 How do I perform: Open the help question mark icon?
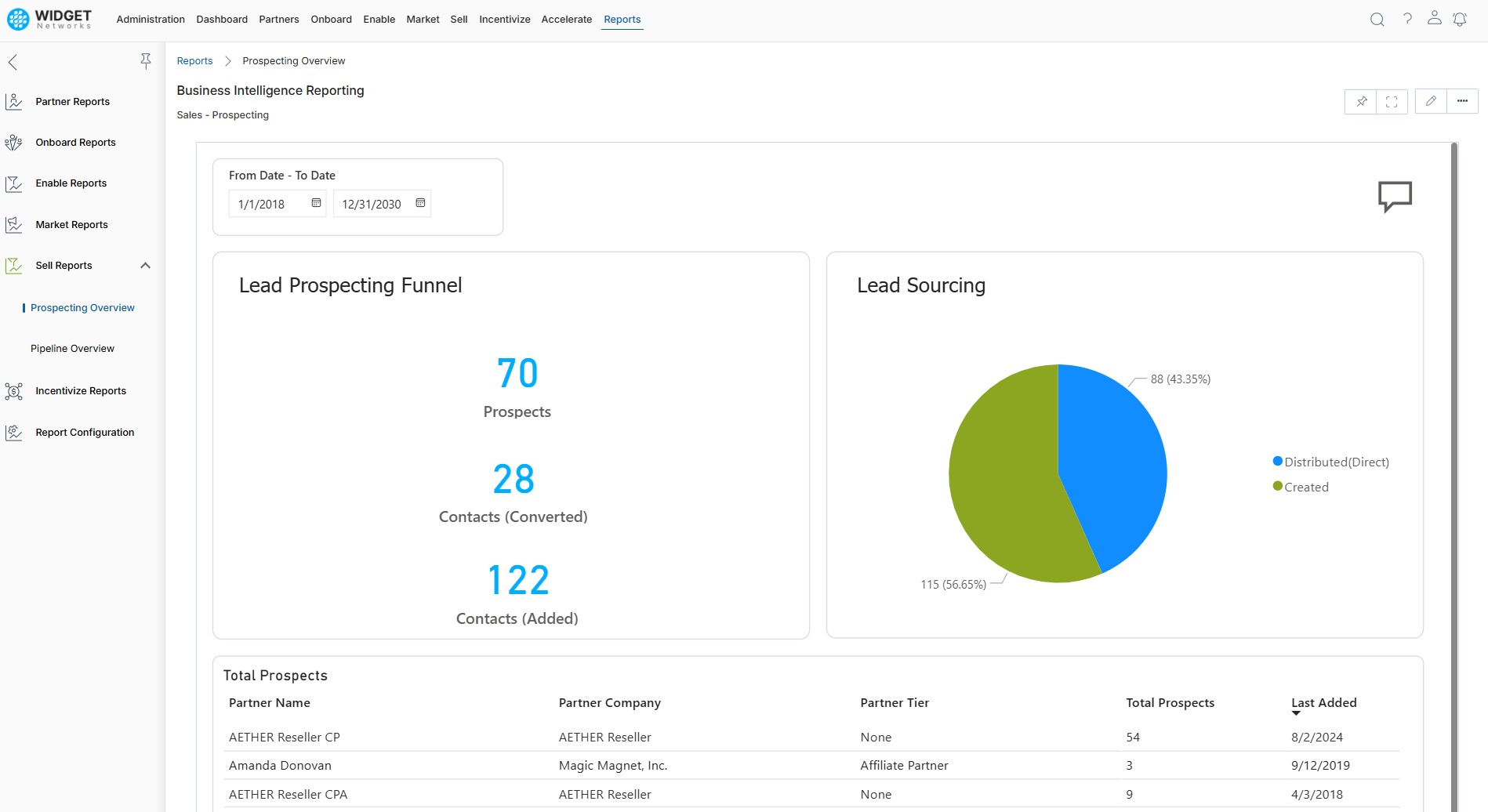[1407, 19]
